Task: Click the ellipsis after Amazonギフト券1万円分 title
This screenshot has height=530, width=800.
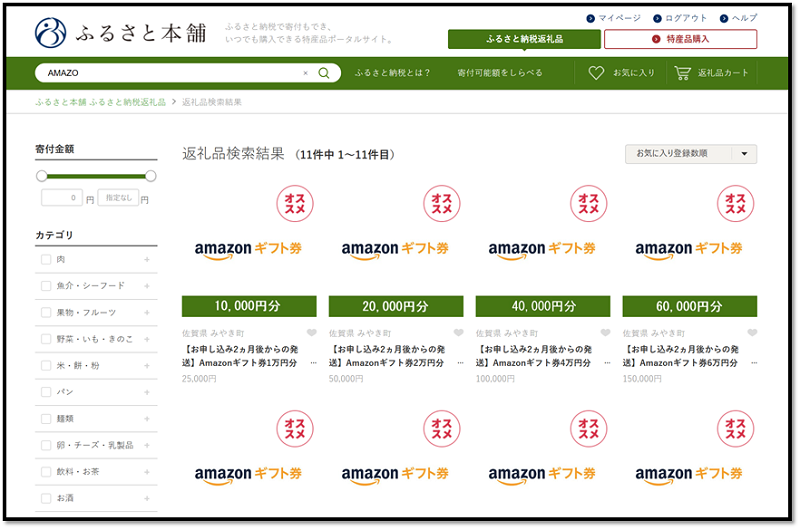Action: point(313,363)
